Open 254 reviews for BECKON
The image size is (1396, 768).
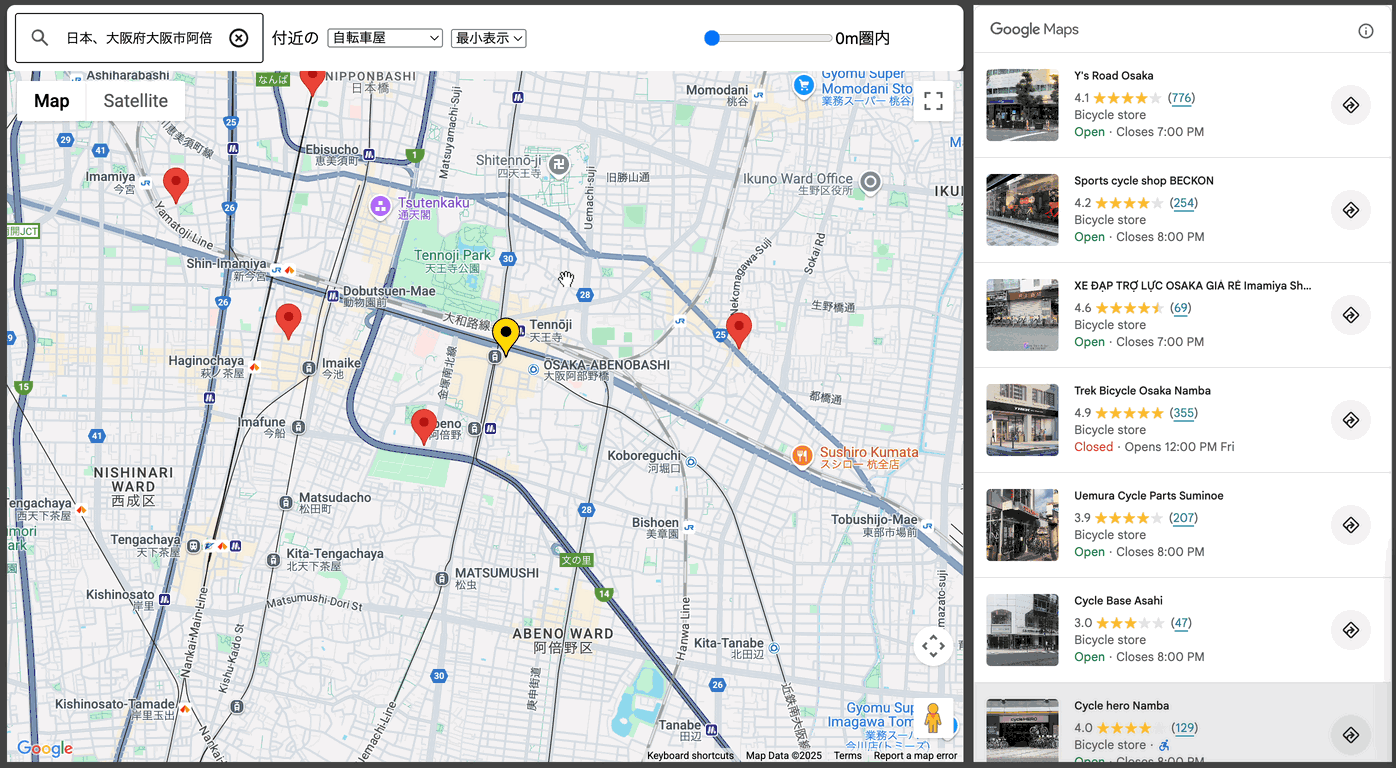(x=1185, y=203)
